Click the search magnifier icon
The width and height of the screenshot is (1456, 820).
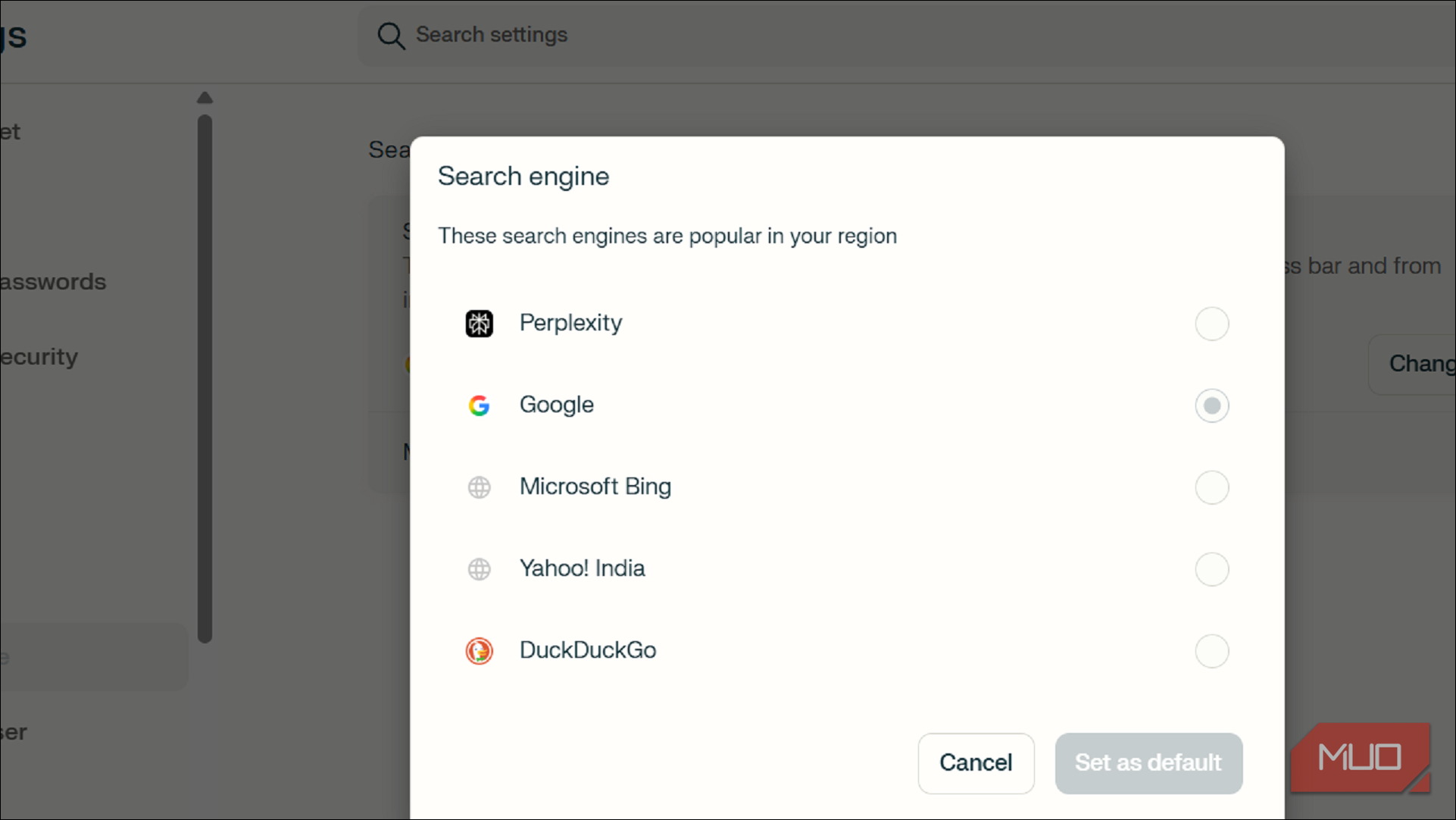coord(391,36)
